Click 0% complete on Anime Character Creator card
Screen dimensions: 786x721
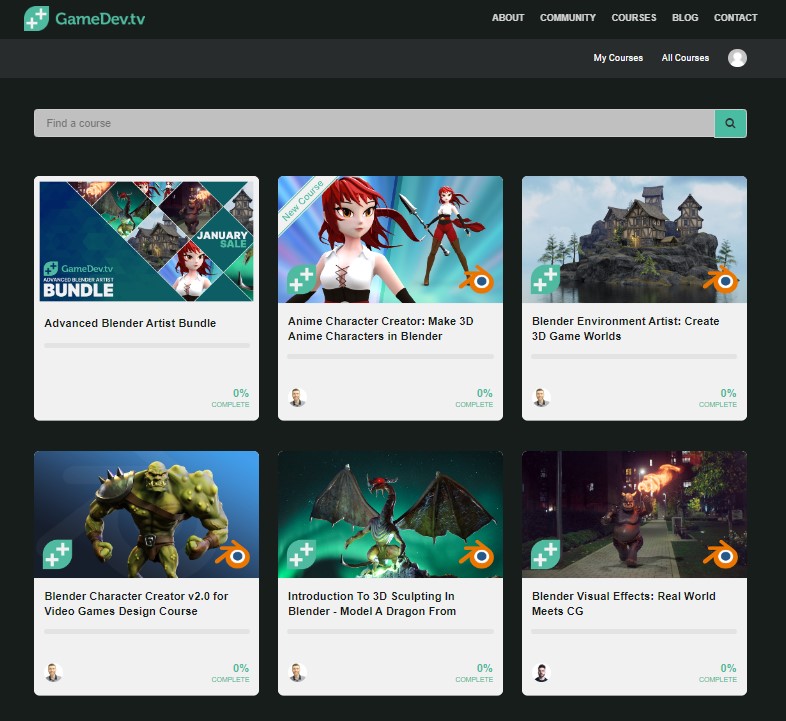474,398
